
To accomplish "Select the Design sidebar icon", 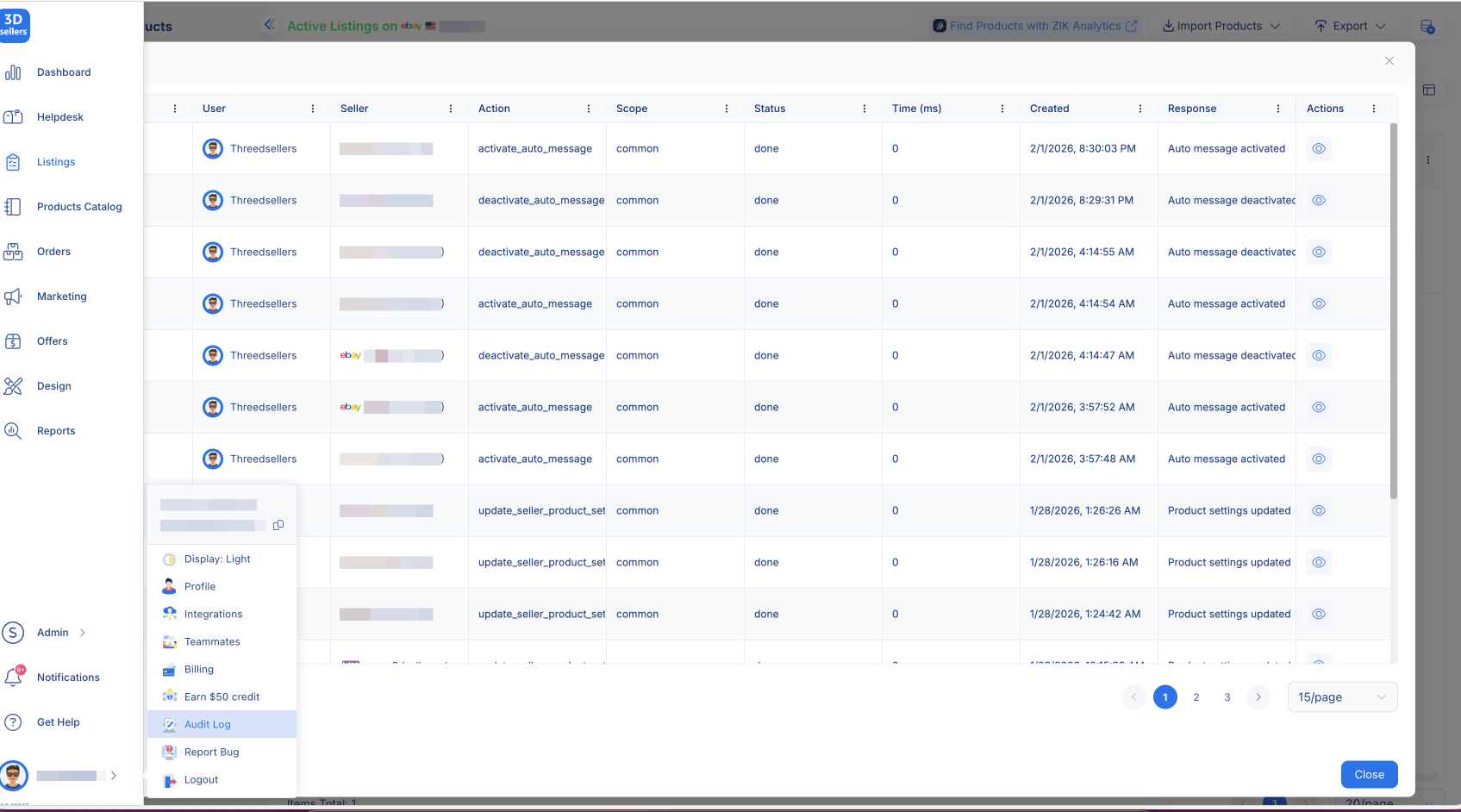I will click(14, 385).
